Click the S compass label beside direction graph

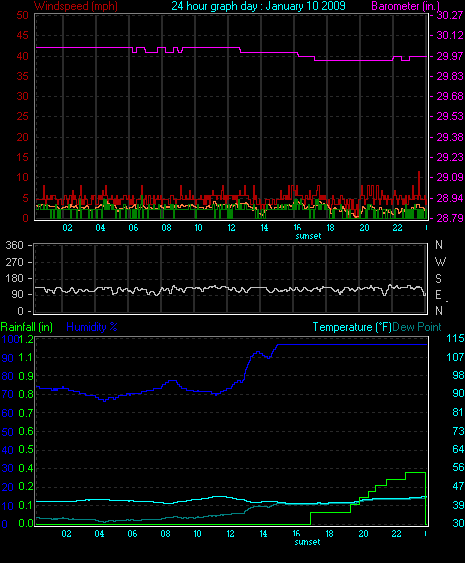pyautogui.click(x=438, y=279)
